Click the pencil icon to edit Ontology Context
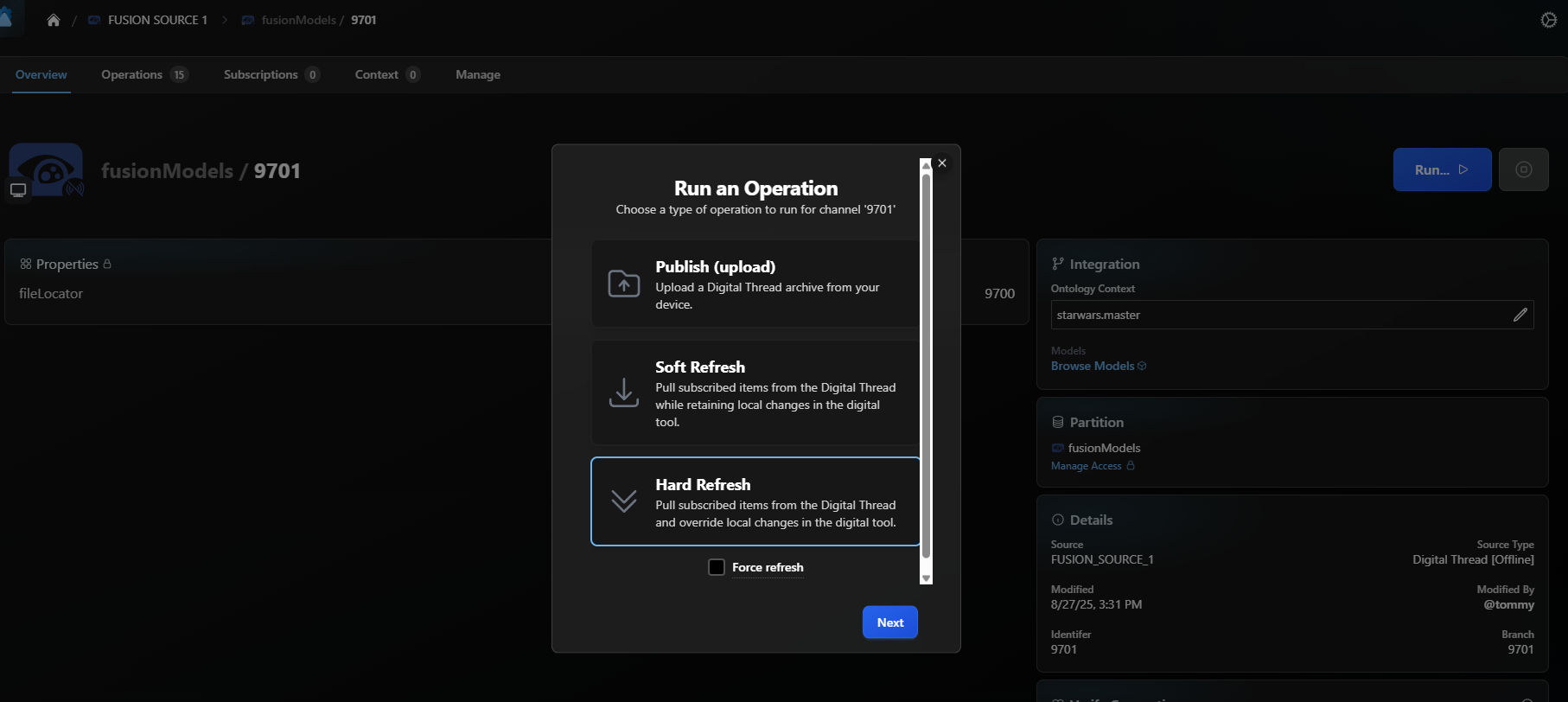Viewport: 1568px width, 702px height. click(x=1520, y=315)
